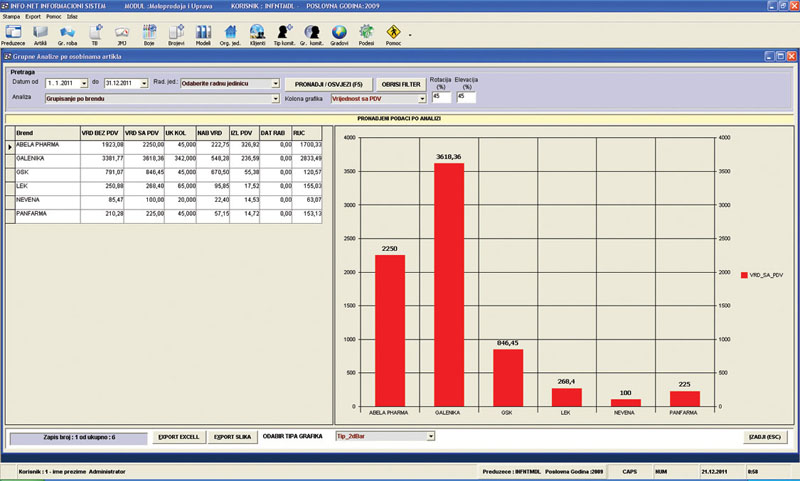The width and height of the screenshot is (800, 481).
Task: Click the Zapis broj record counter field
Action: 79,438
